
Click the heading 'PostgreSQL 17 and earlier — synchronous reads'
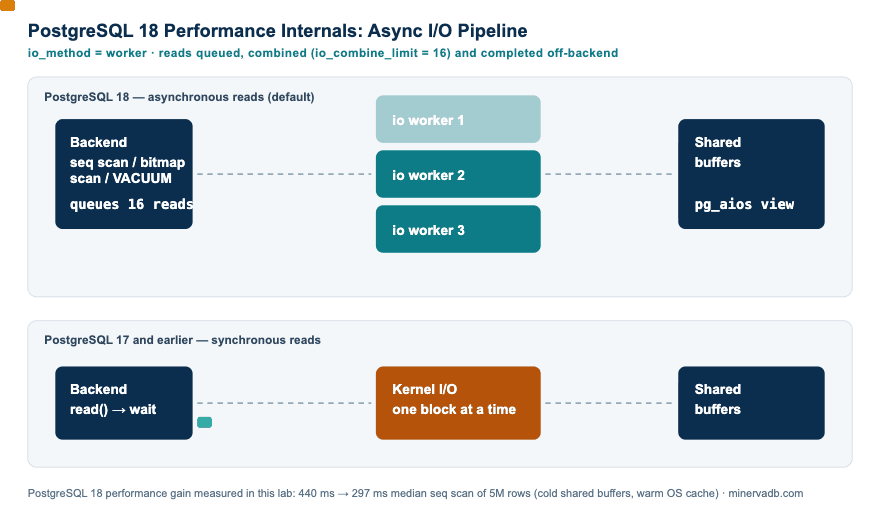(182, 340)
